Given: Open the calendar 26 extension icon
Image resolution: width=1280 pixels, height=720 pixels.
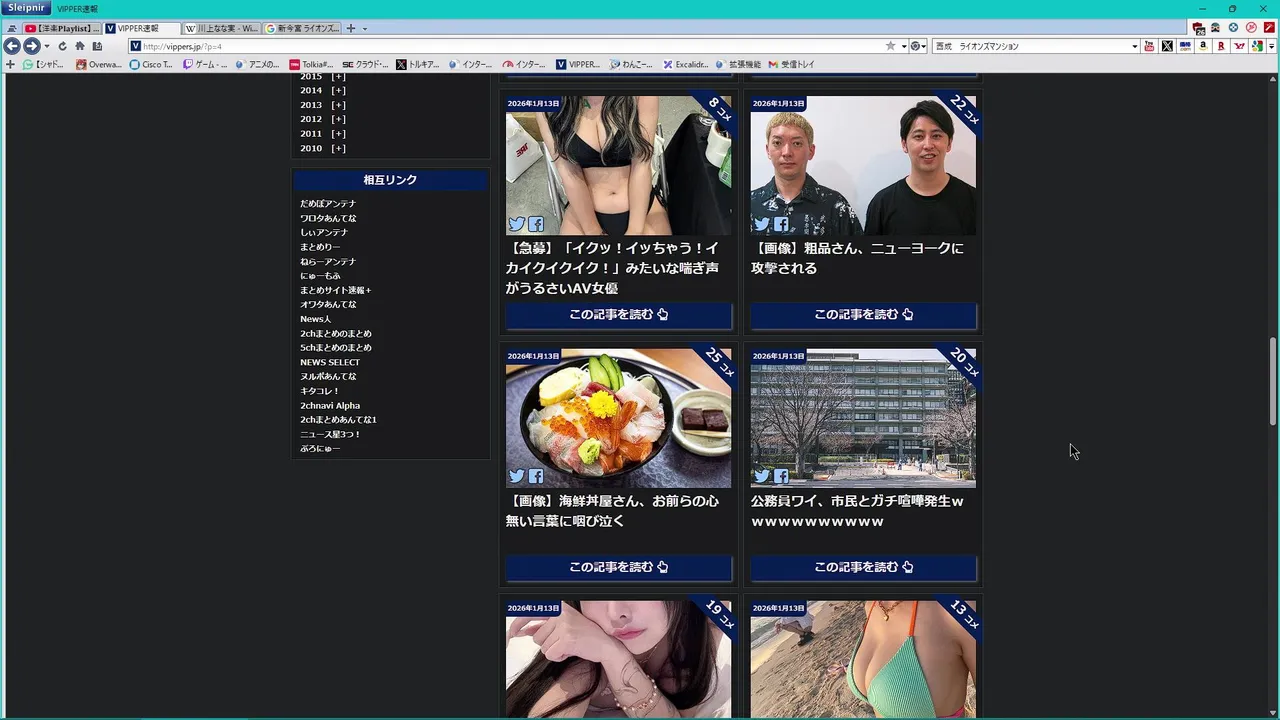Looking at the screenshot, I should (1199, 29).
